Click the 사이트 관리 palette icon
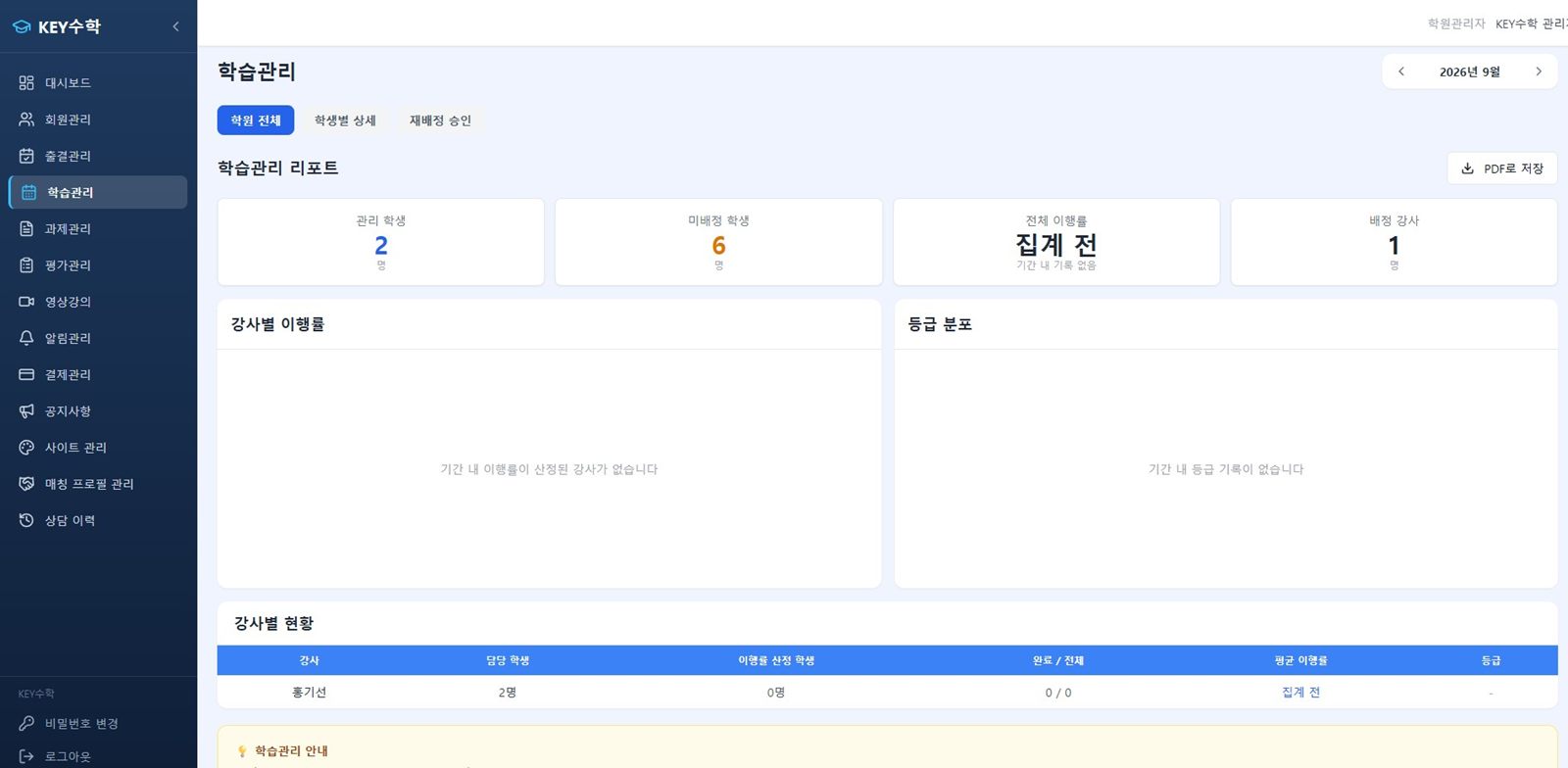1568x768 pixels. 26,448
